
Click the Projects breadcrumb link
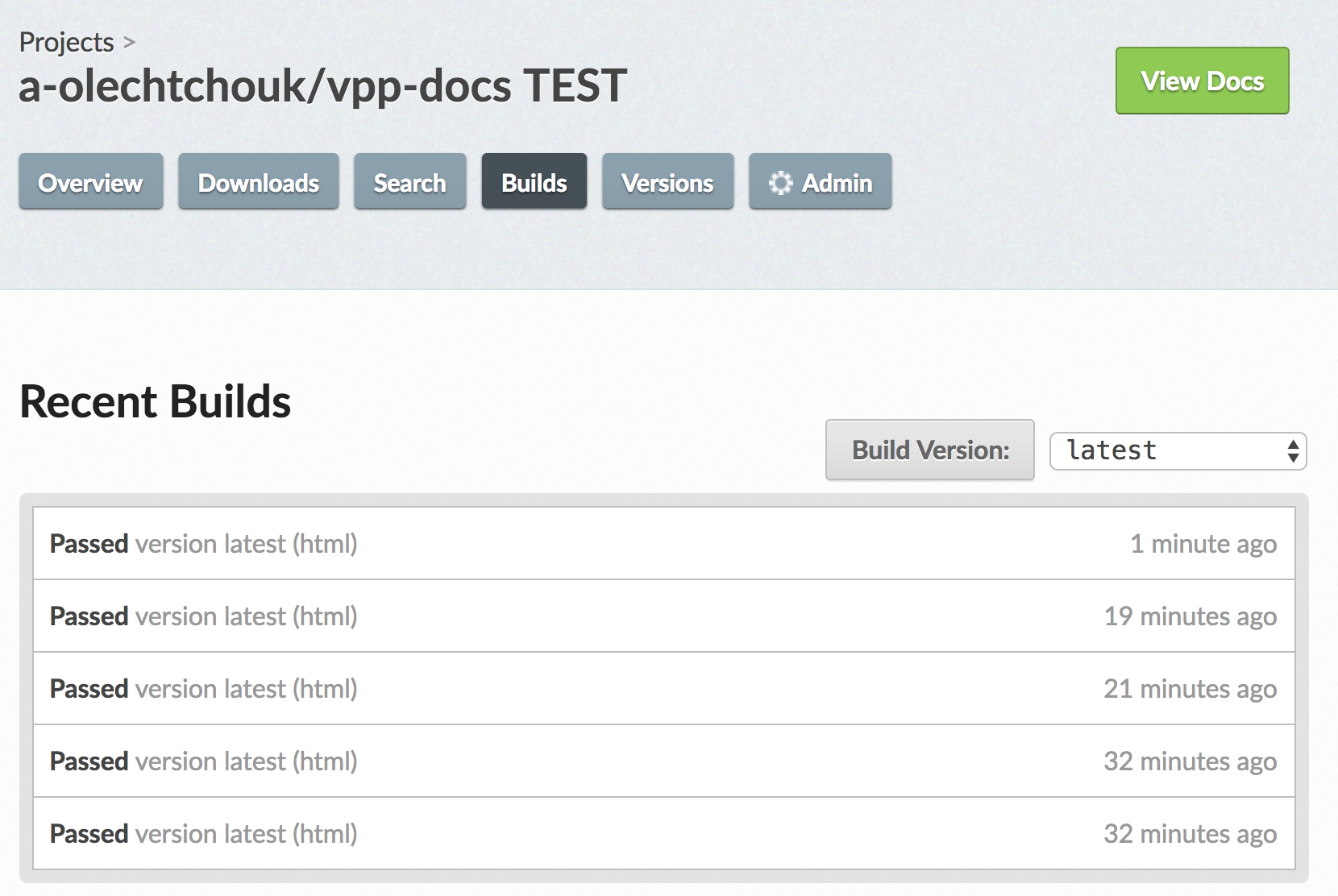click(66, 42)
